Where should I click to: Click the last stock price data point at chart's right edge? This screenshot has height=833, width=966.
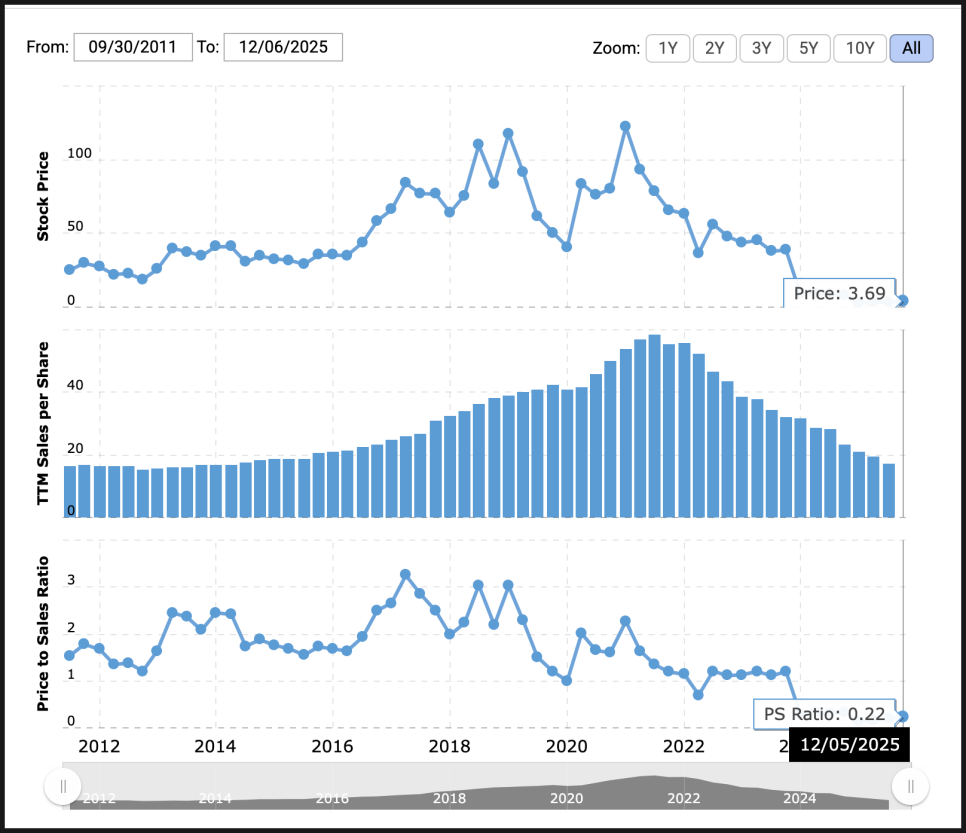tap(903, 301)
